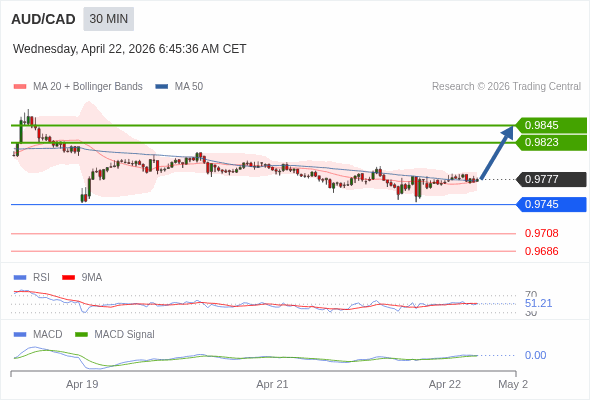Click the 30 MIN timeframe badge
The width and height of the screenshot is (590, 400).
108,19
